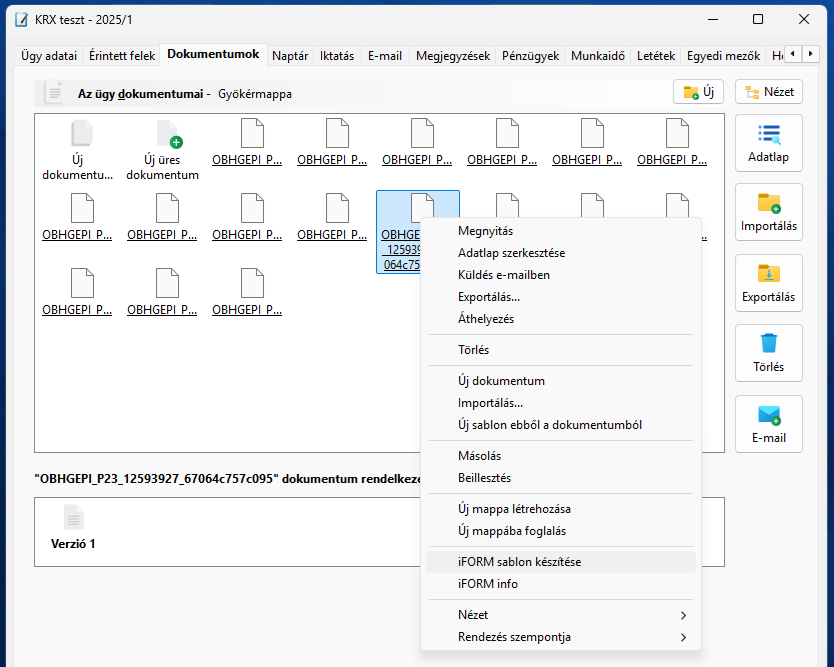This screenshot has width=834, height=667.
Task: Select Exportálás... from the context menu
Action: click(x=561, y=297)
